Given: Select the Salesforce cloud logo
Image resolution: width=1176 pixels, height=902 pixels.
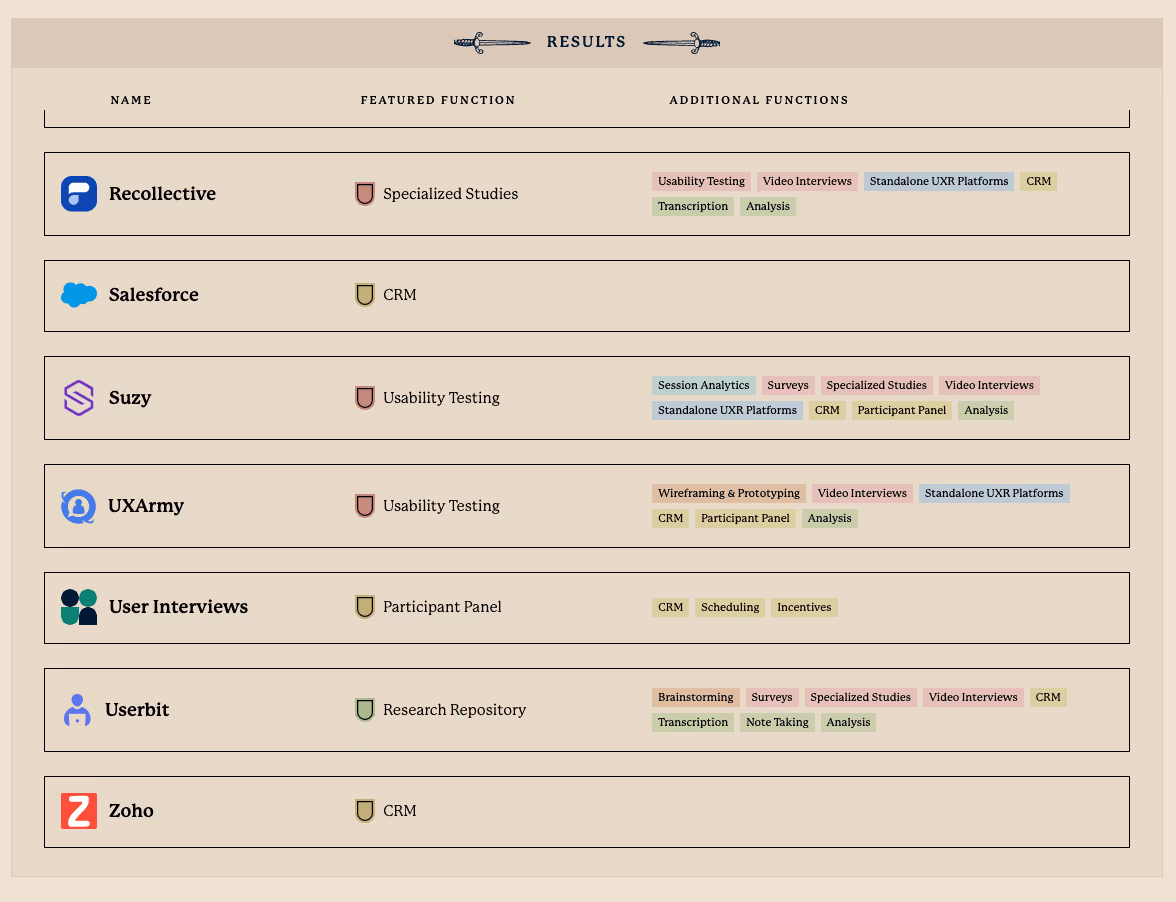Looking at the screenshot, I should click(79, 295).
